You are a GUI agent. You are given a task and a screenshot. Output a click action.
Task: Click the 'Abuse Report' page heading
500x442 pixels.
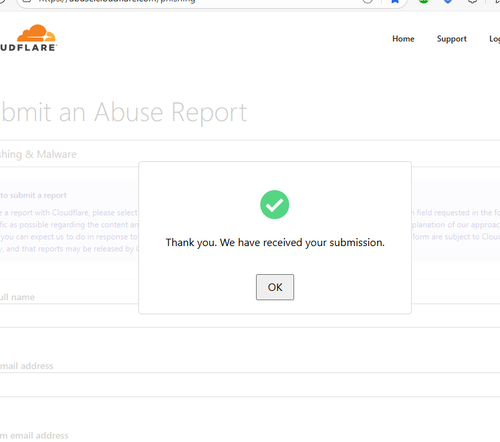(170, 113)
